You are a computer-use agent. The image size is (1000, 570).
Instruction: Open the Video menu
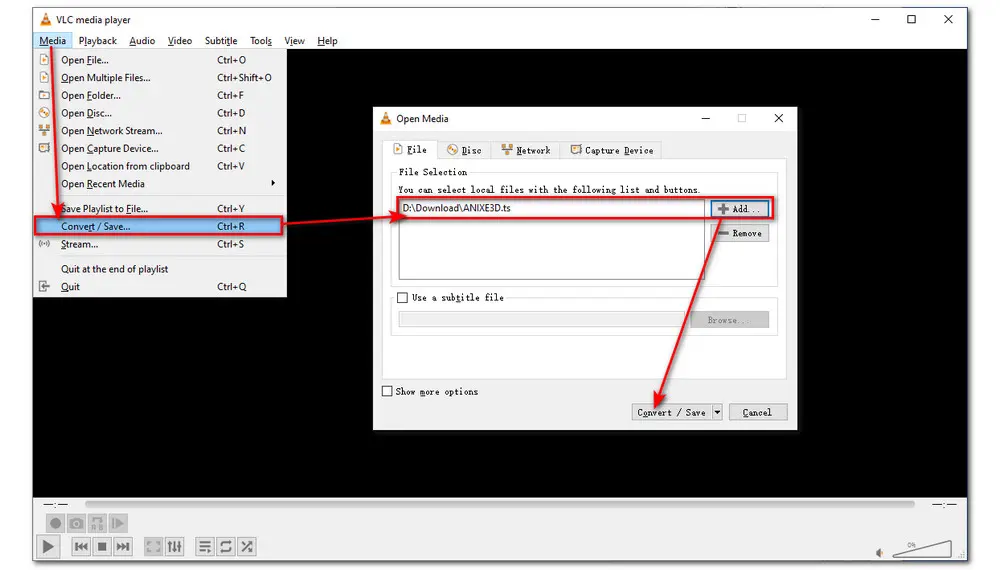(180, 41)
